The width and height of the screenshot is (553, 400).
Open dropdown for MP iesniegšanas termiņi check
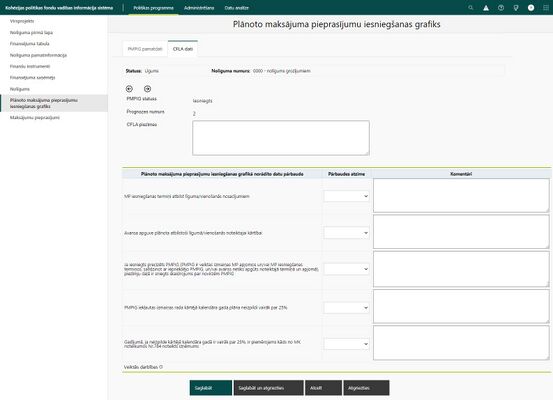(x=346, y=196)
